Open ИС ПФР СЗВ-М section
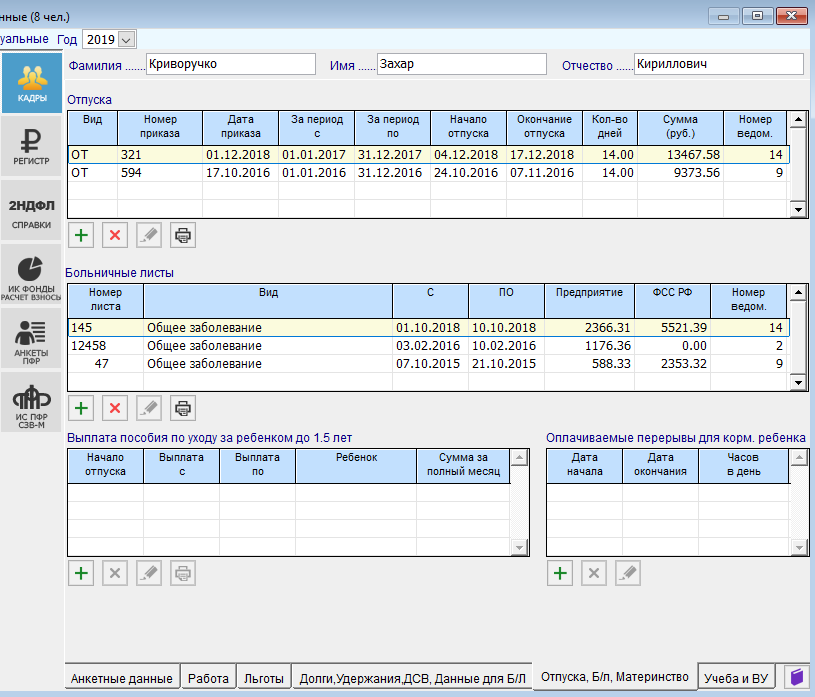 [31, 402]
